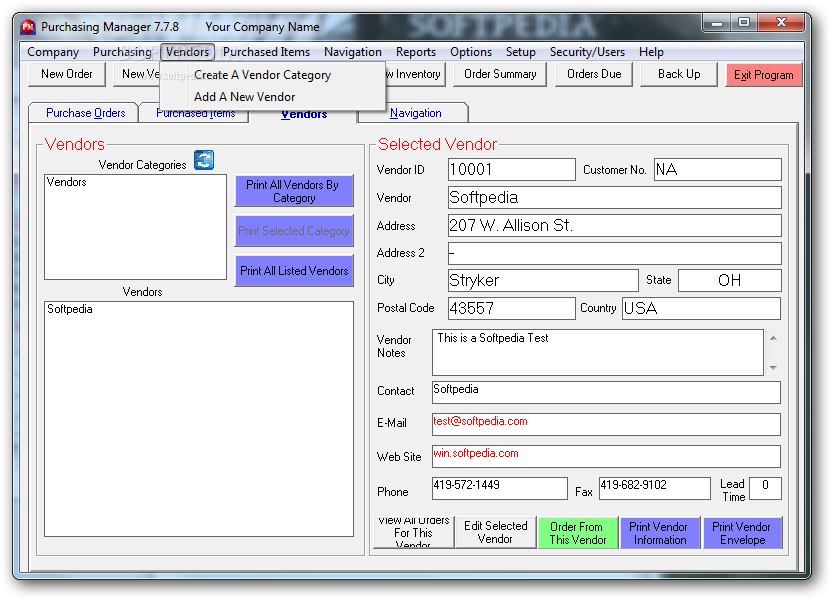Open the Security/Users menu

(587, 52)
